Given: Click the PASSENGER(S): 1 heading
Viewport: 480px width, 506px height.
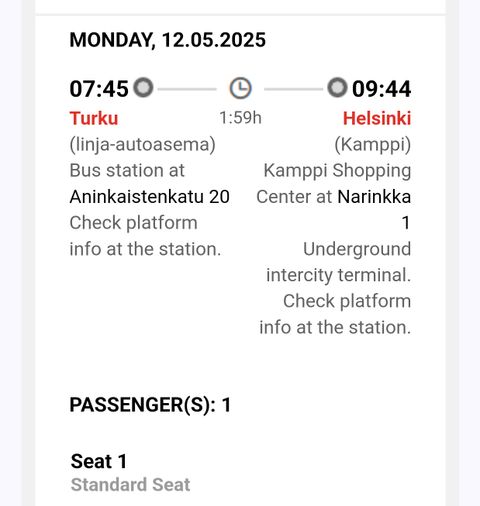Looking at the screenshot, I should (150, 405).
